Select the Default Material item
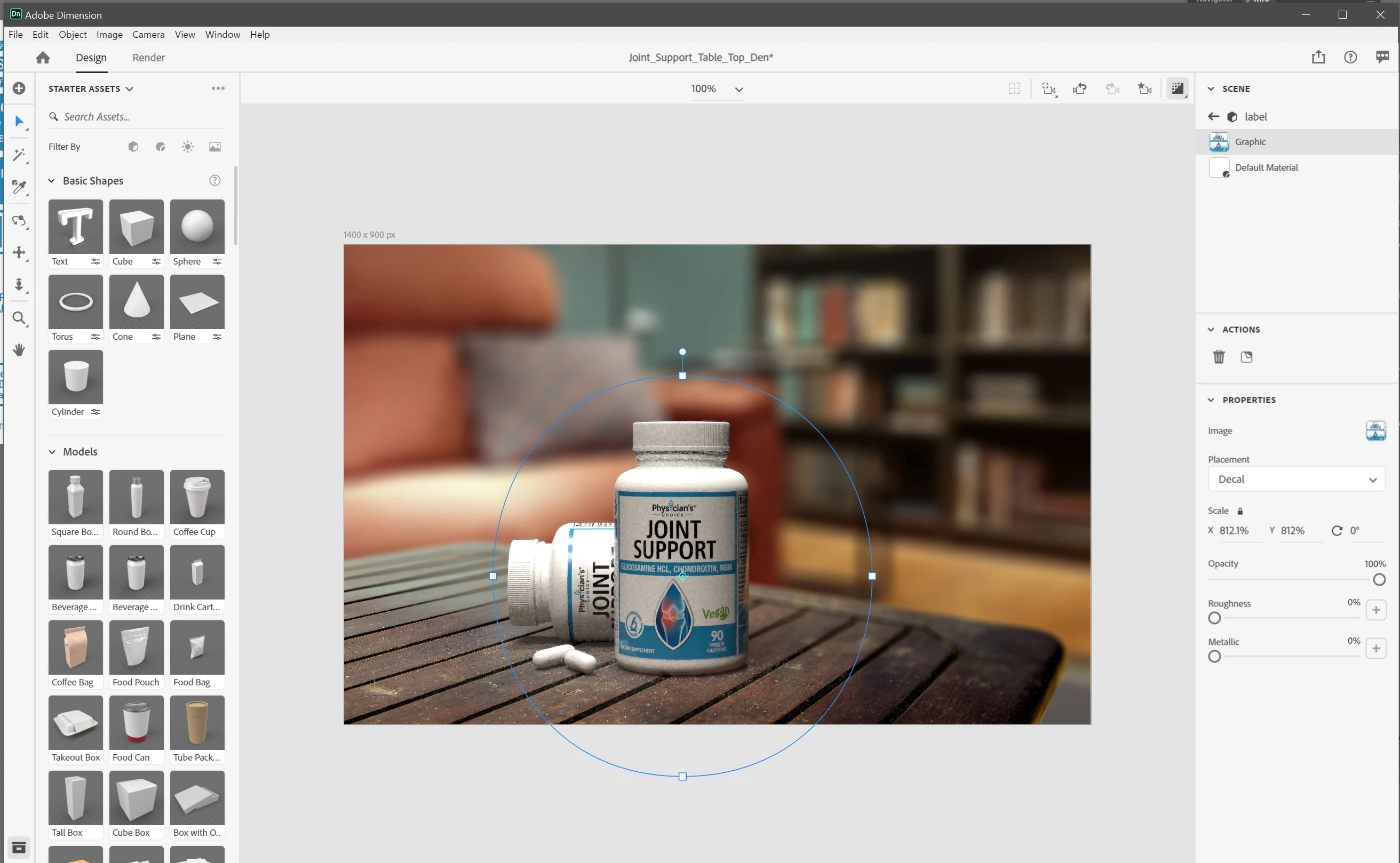This screenshot has height=863, width=1400. [x=1266, y=167]
